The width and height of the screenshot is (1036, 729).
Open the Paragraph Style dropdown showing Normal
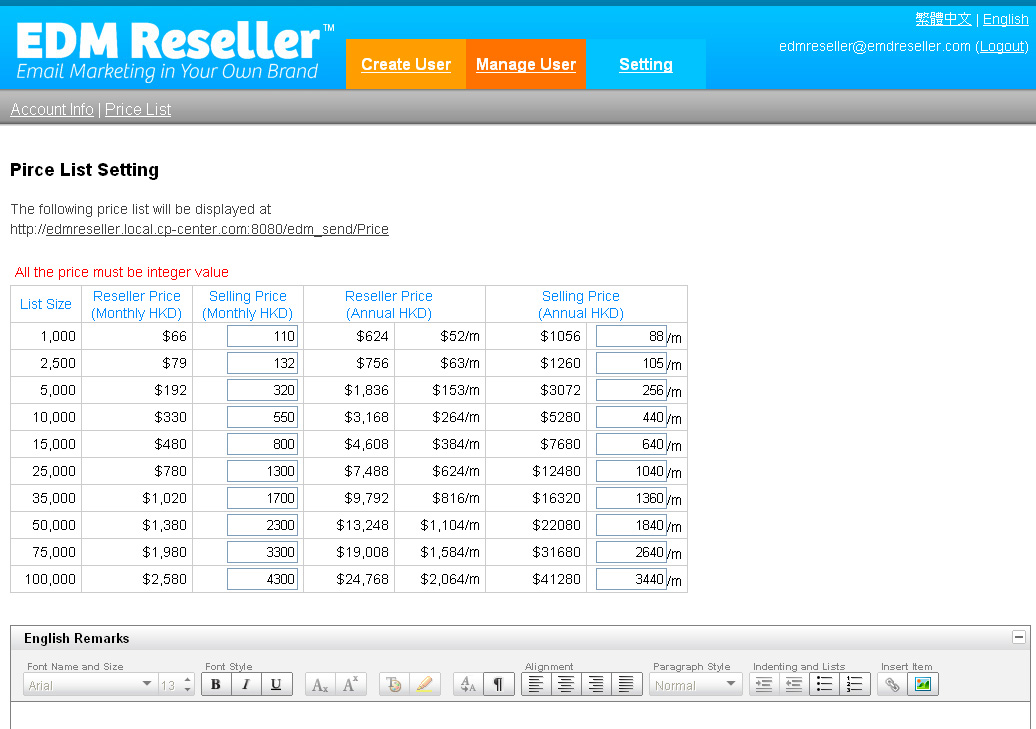click(696, 685)
